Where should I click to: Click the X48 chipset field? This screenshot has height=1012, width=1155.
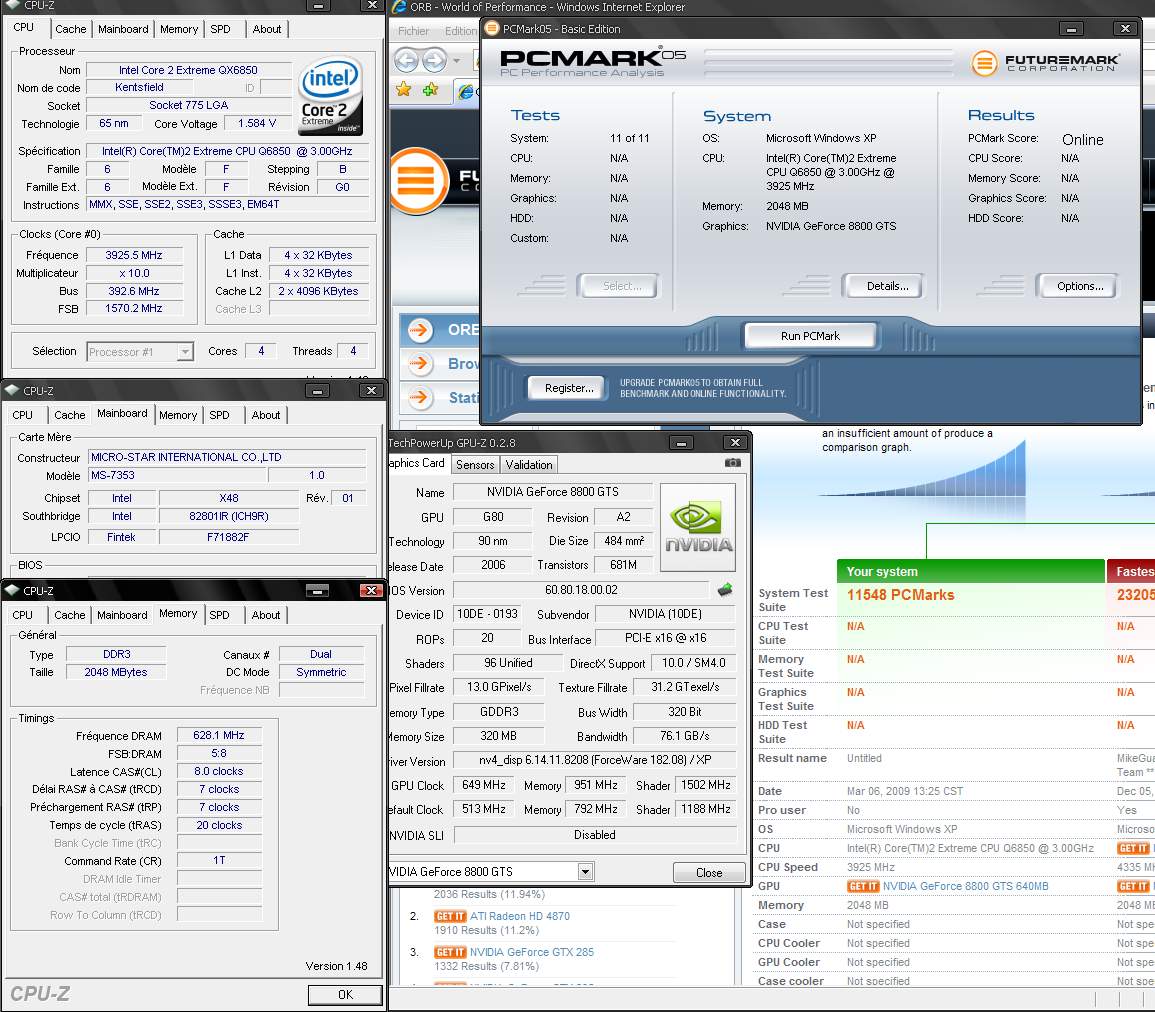[x=228, y=498]
